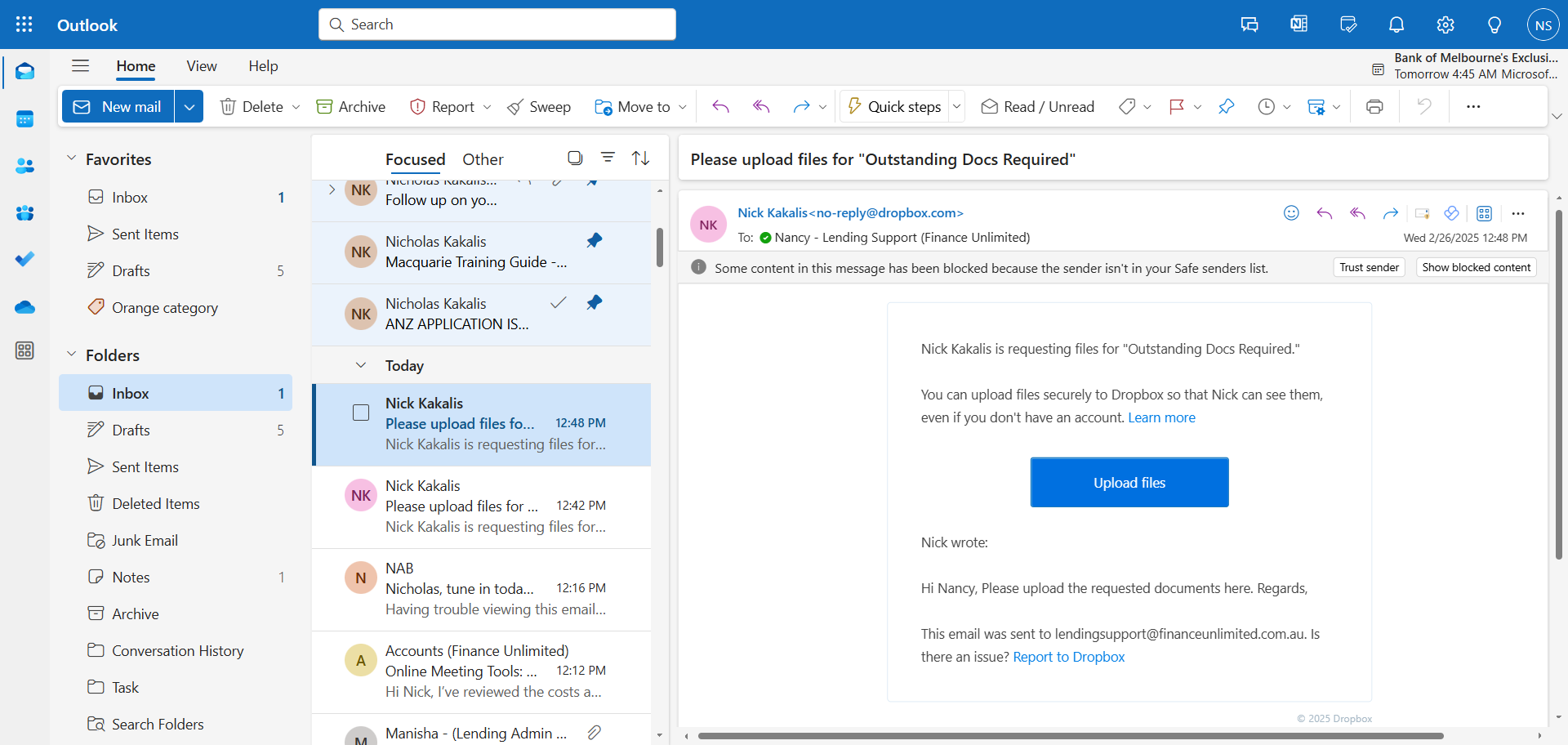Open the Orange category favorite
Viewport: 1568px width, 745px height.
[176, 308]
